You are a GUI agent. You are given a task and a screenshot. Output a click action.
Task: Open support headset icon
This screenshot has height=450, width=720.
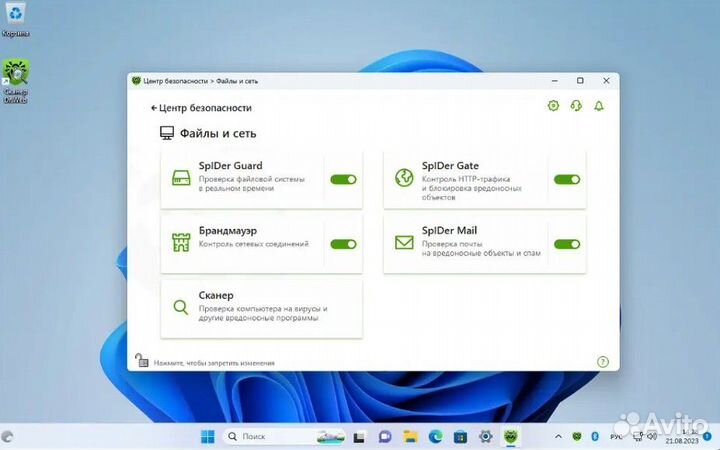(576, 106)
